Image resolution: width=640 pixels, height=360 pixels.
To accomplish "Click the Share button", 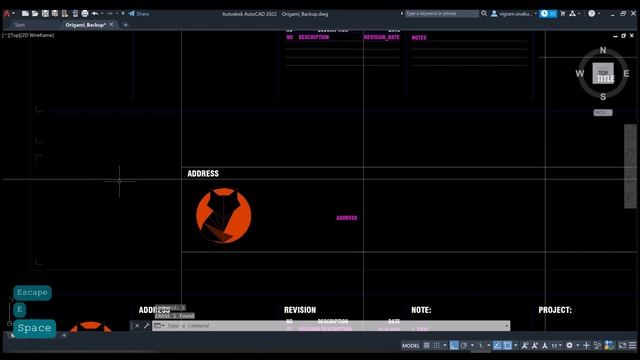I will 139,13.
